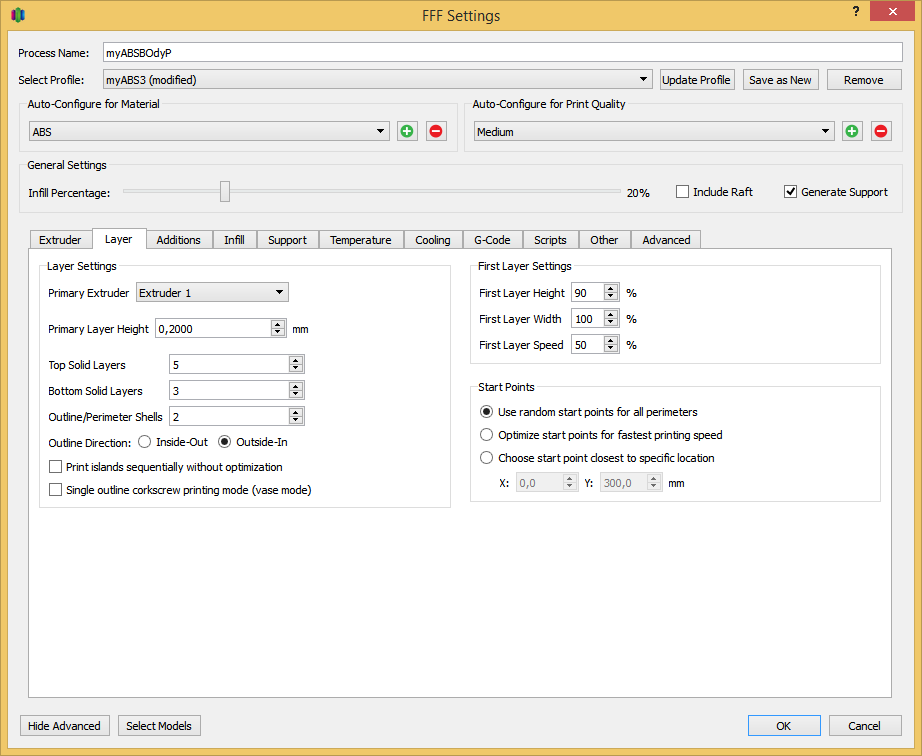This screenshot has height=756, width=922.
Task: Select random start points for all perimeters
Action: 486,412
